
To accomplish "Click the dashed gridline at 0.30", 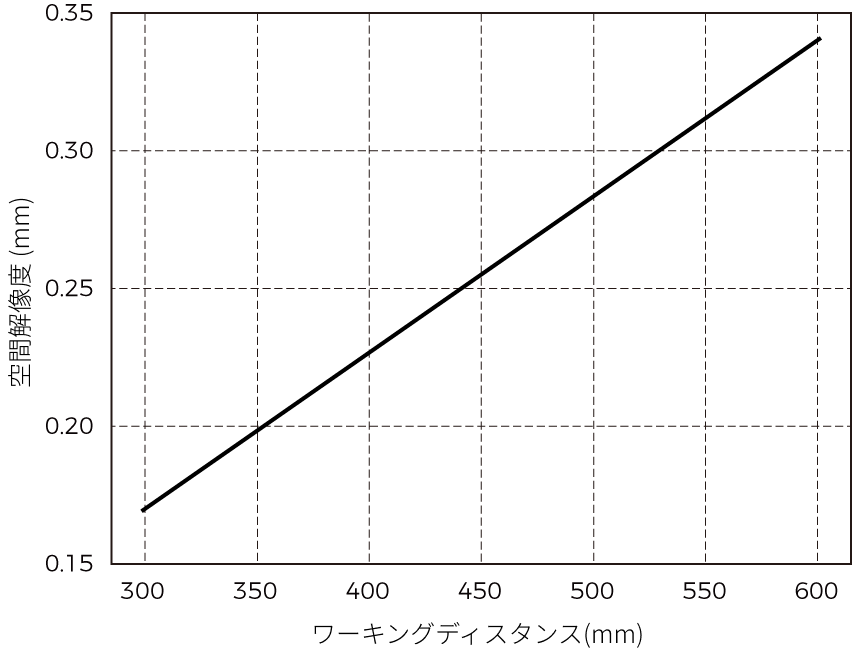I will (450, 151).
